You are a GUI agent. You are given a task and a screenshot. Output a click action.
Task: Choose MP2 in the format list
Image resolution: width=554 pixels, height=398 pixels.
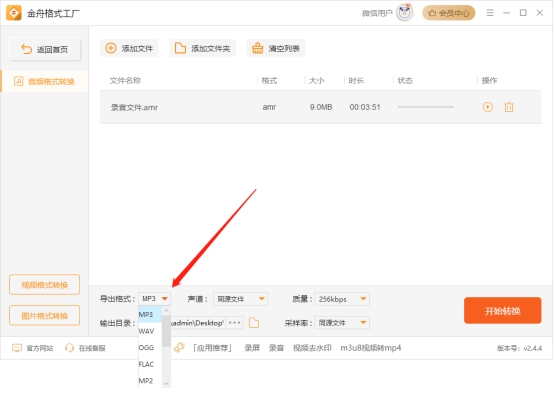(x=150, y=381)
